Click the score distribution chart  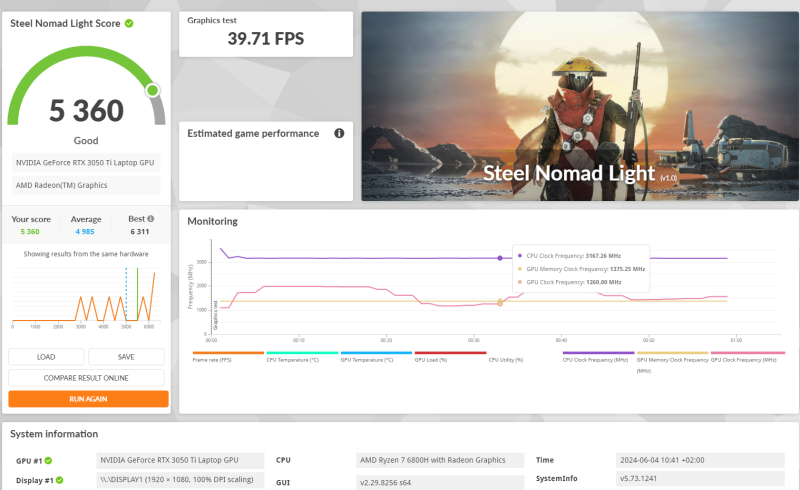(x=86, y=297)
